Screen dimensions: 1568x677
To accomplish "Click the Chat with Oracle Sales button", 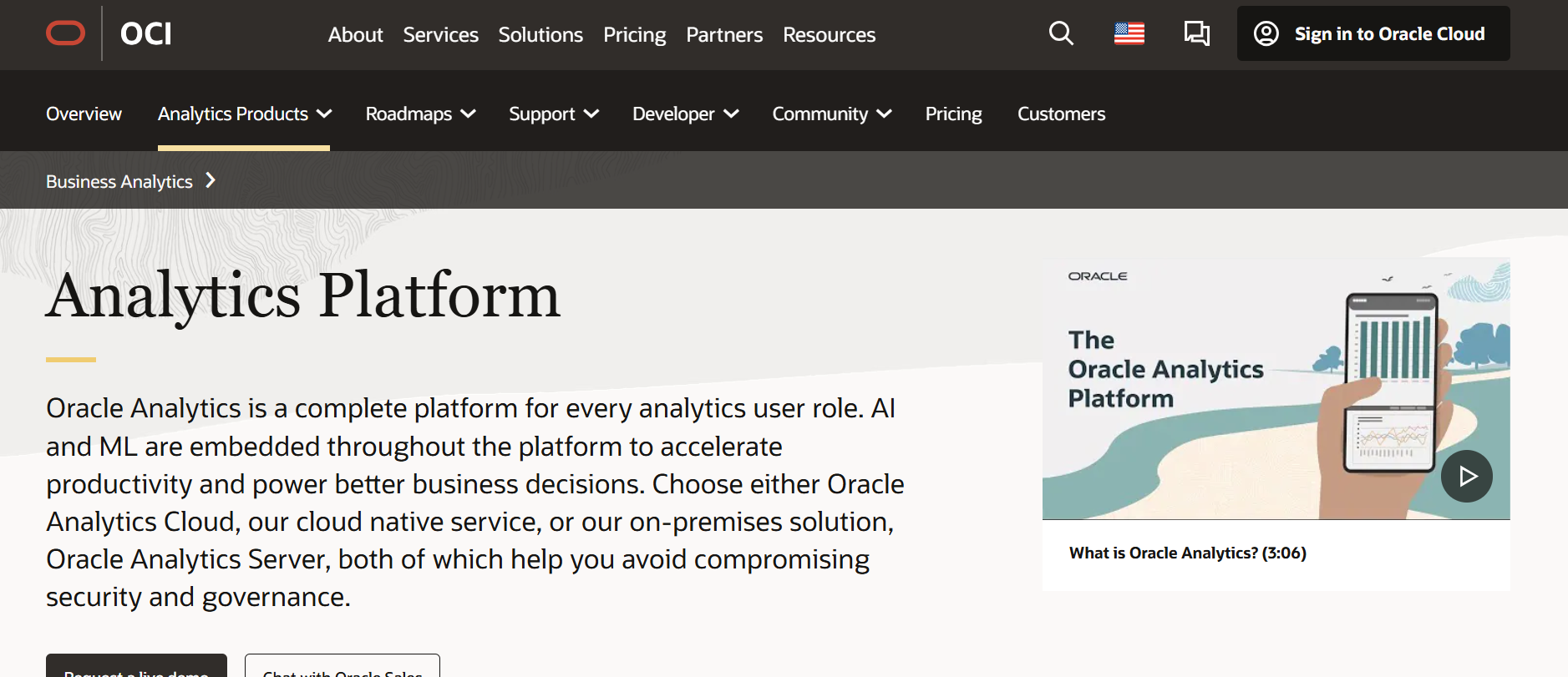I will tap(343, 666).
